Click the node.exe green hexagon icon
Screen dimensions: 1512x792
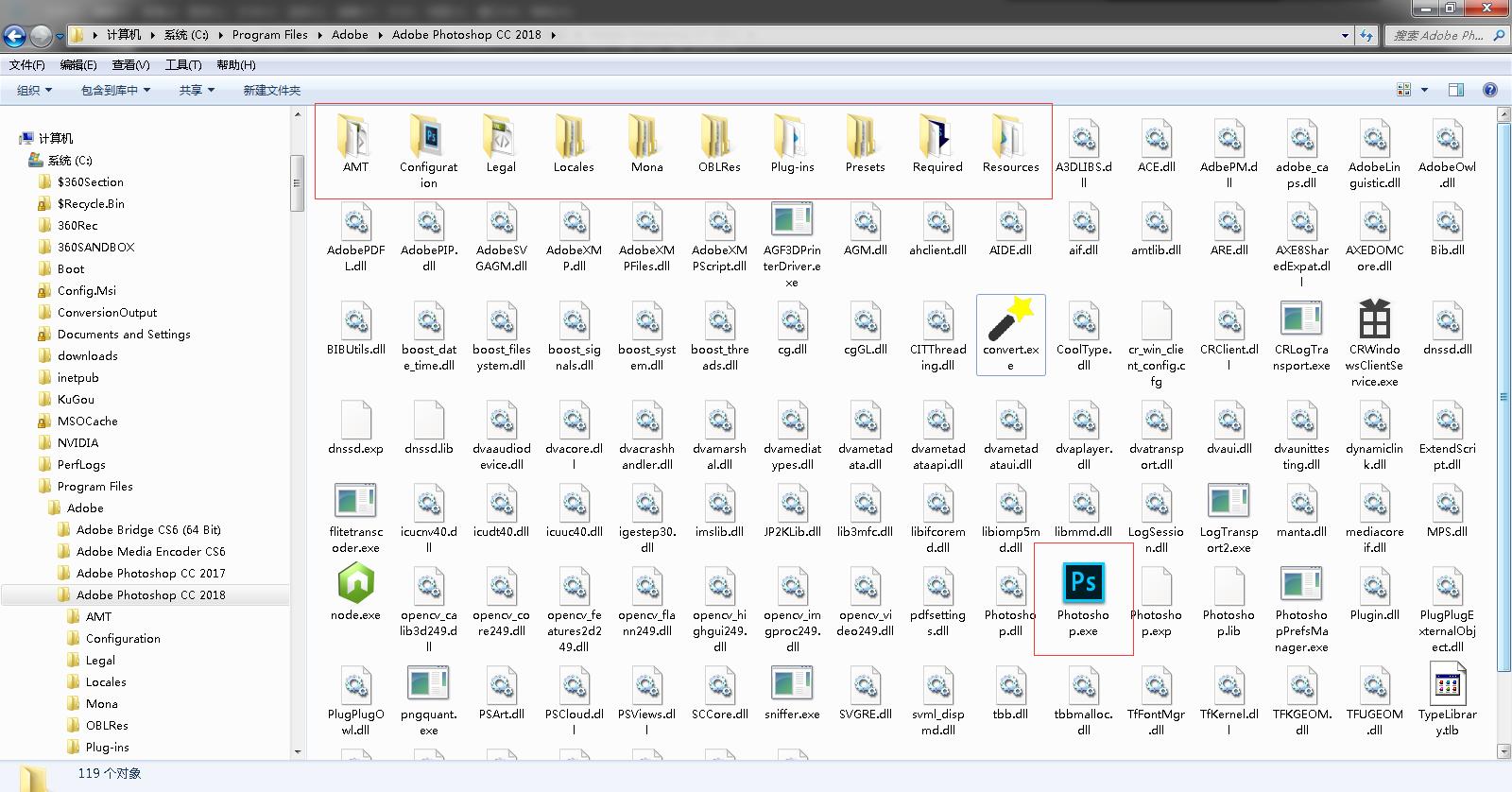356,582
